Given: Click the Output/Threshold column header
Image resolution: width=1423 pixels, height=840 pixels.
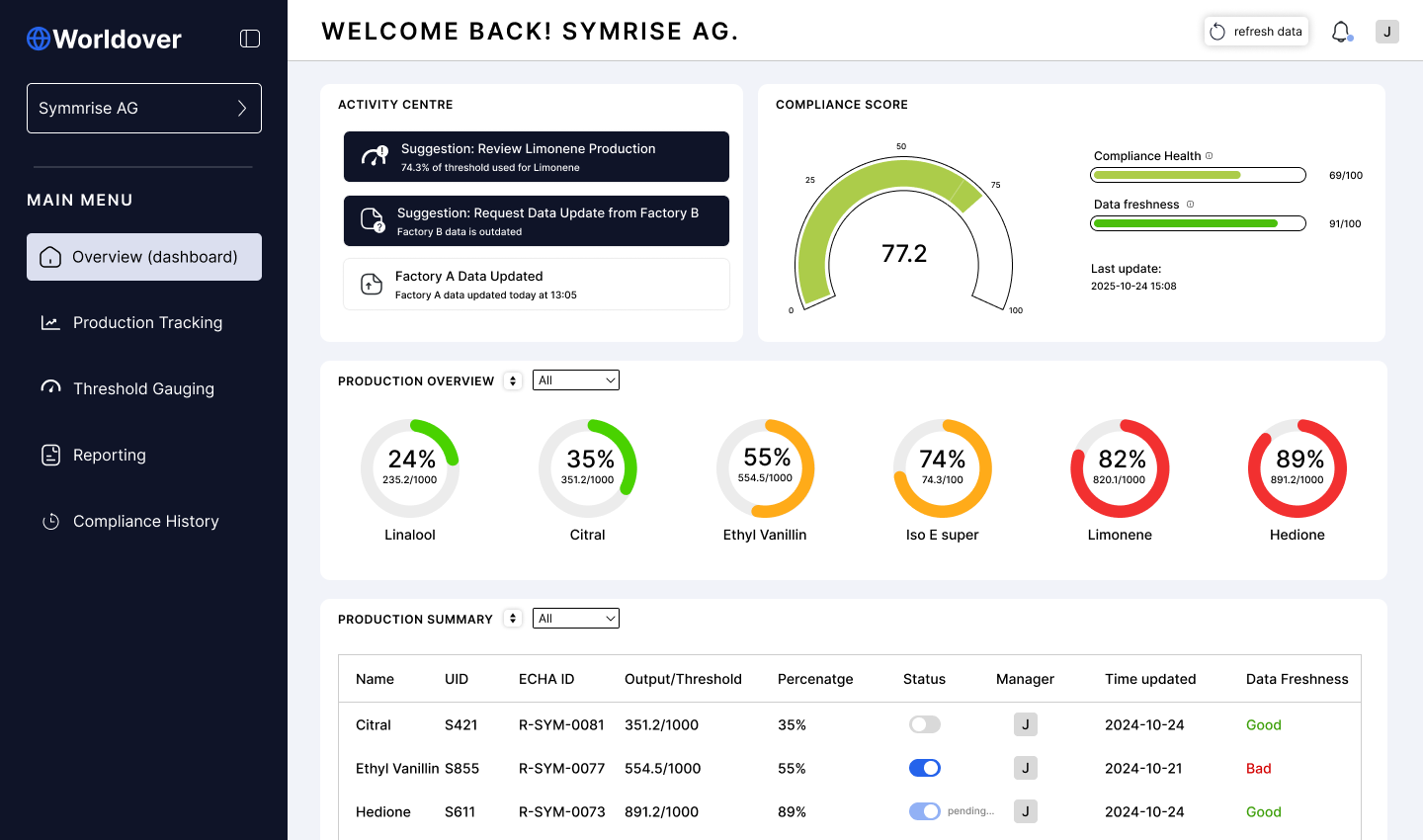Looking at the screenshot, I should 683,679.
